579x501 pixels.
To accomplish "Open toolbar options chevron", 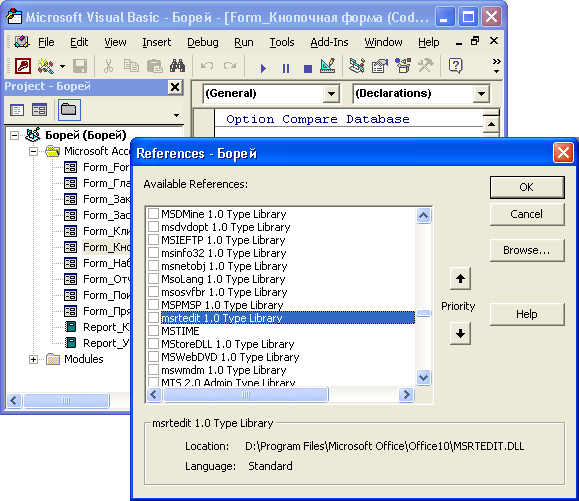I will point(497,65).
